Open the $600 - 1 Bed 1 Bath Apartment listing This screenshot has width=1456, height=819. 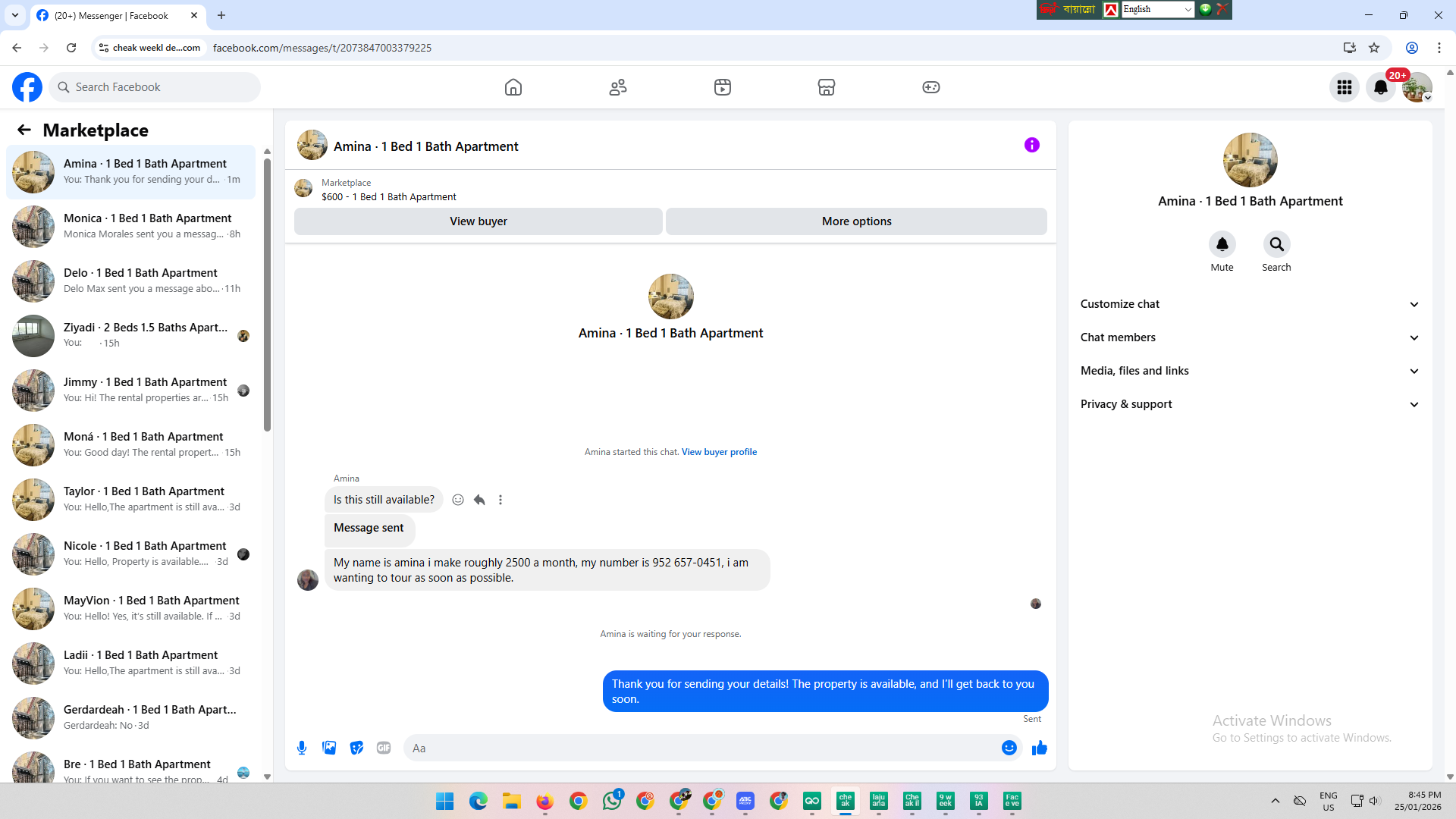(389, 197)
